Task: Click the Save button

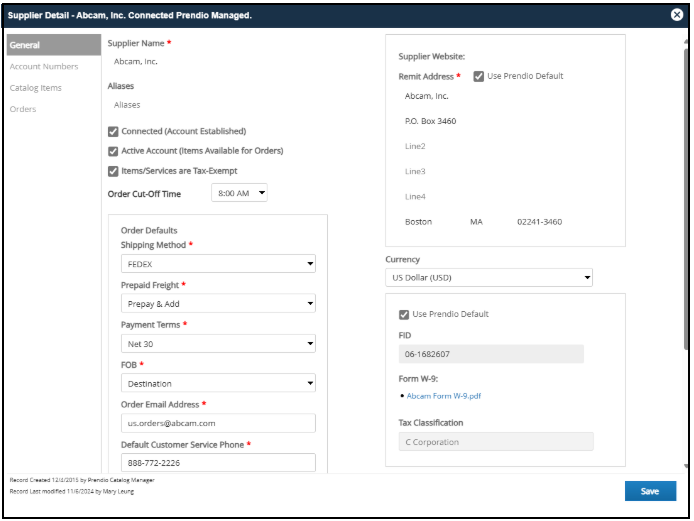Action: pos(650,491)
